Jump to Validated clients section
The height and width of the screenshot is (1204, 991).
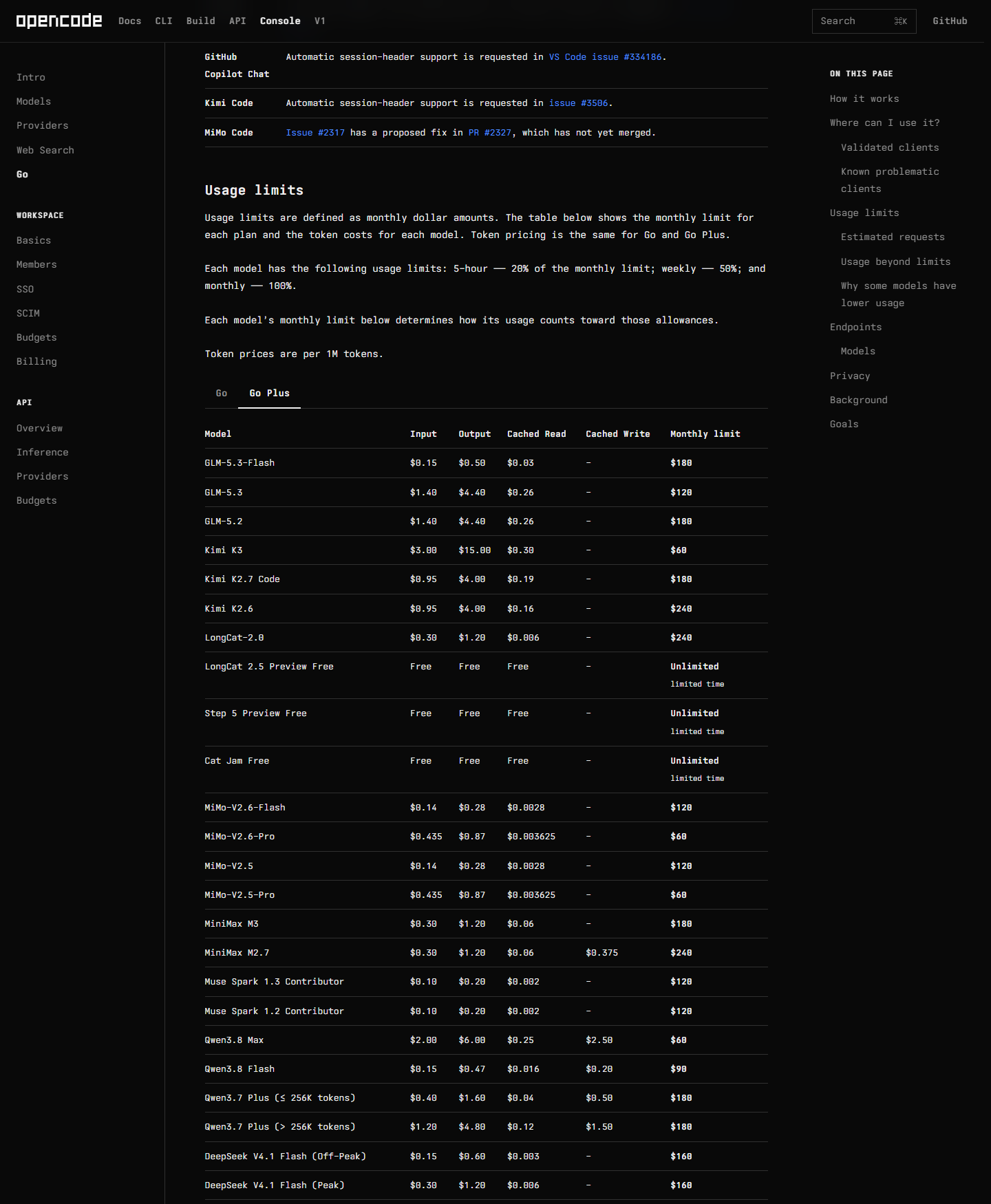pos(890,148)
